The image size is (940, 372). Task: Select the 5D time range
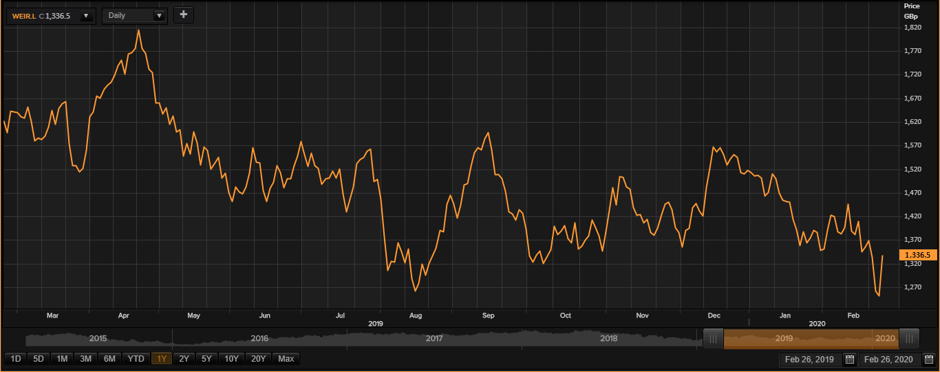pos(39,359)
